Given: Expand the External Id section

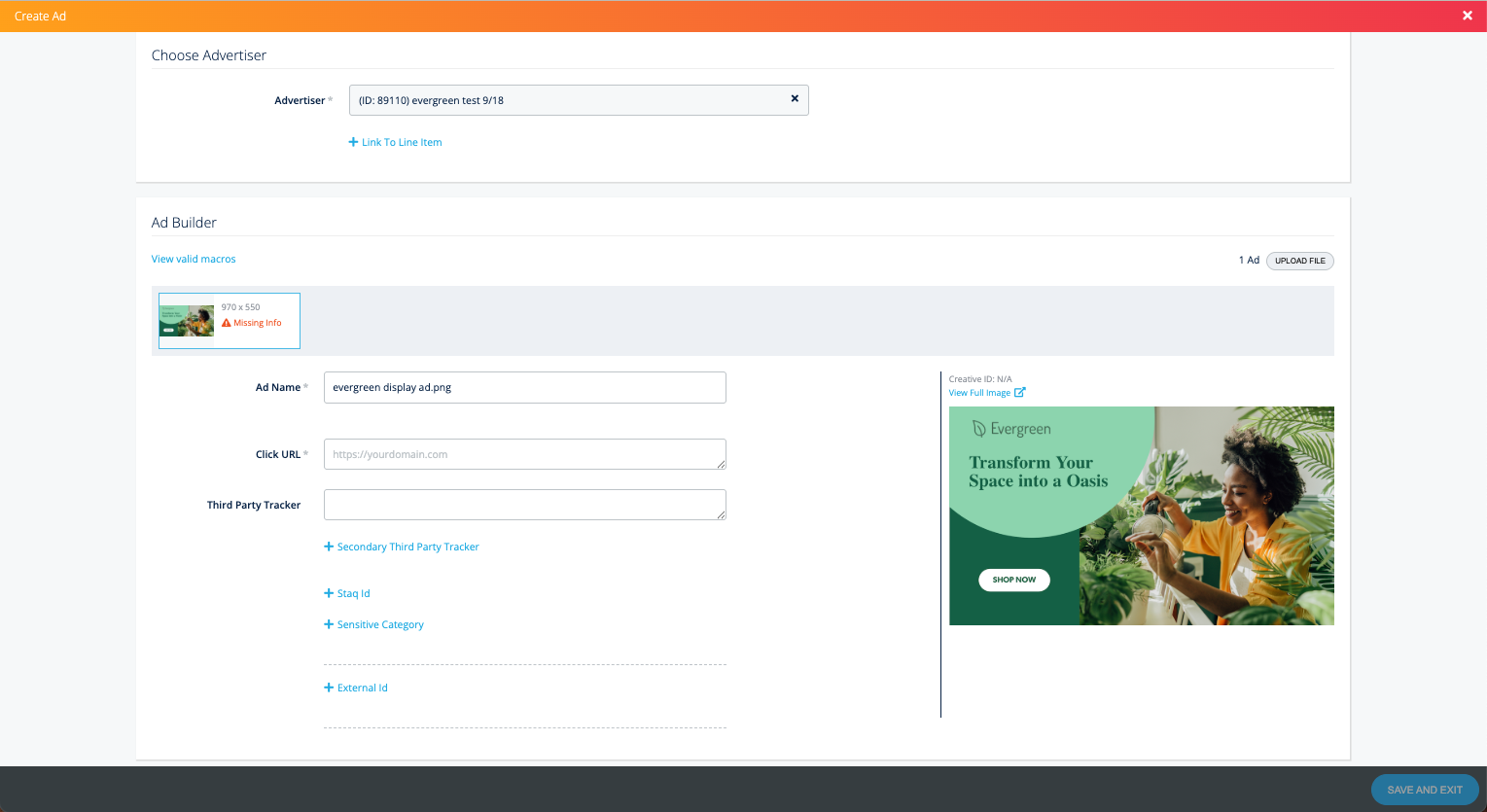Looking at the screenshot, I should 362,688.
